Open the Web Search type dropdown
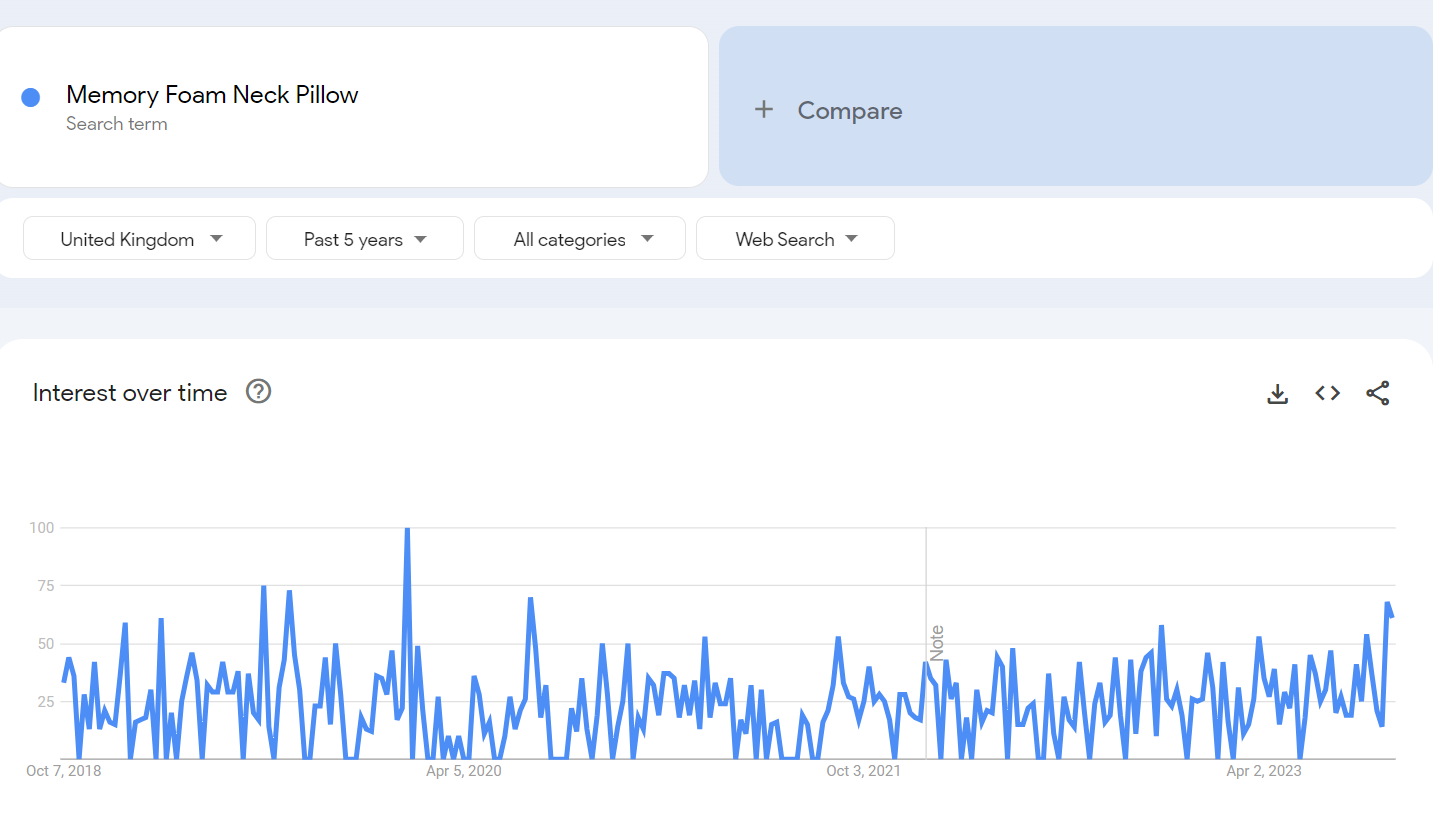Screen dimensions: 1433x819 tap(795, 239)
